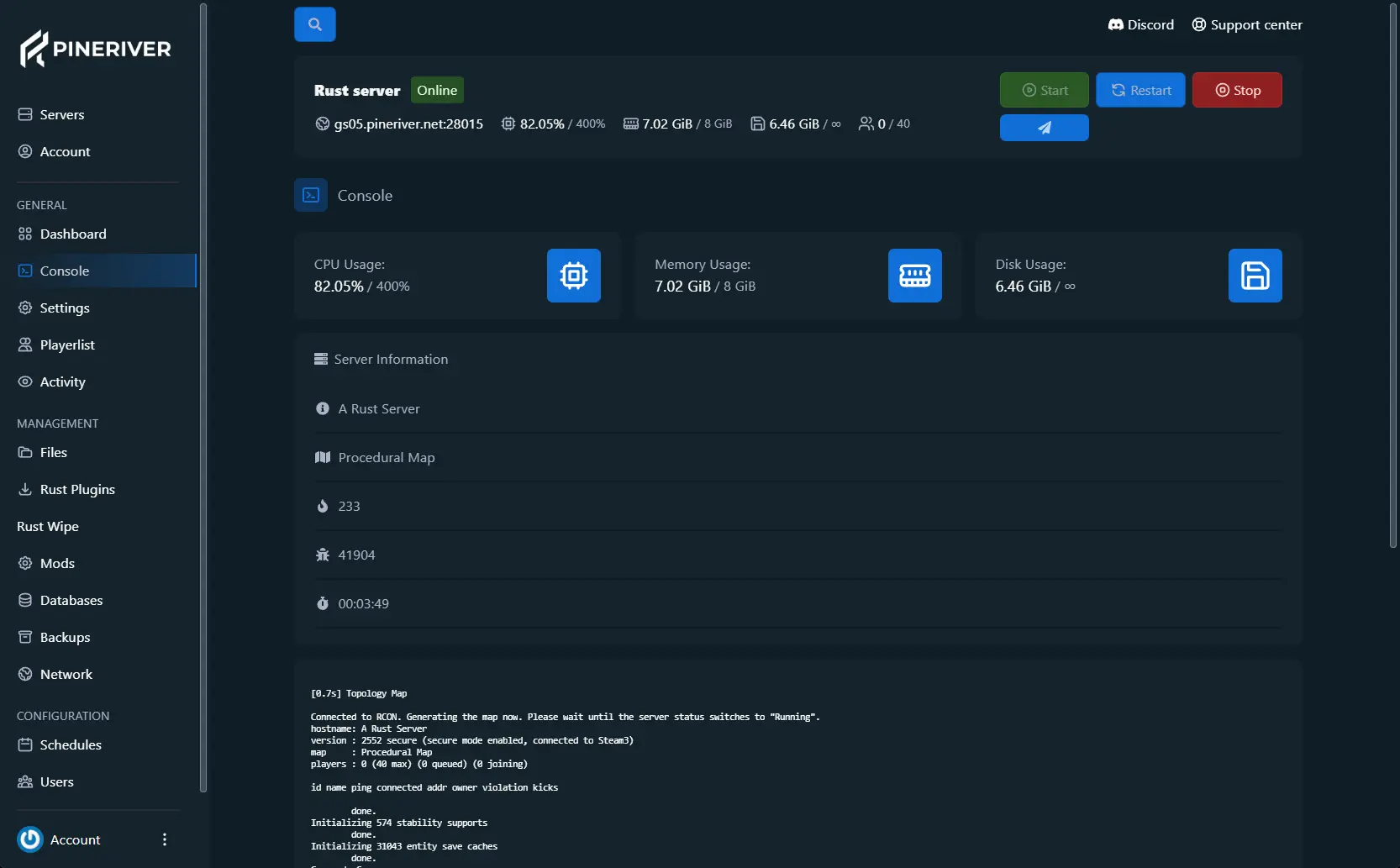Click the 41904 entity count row

click(798, 555)
